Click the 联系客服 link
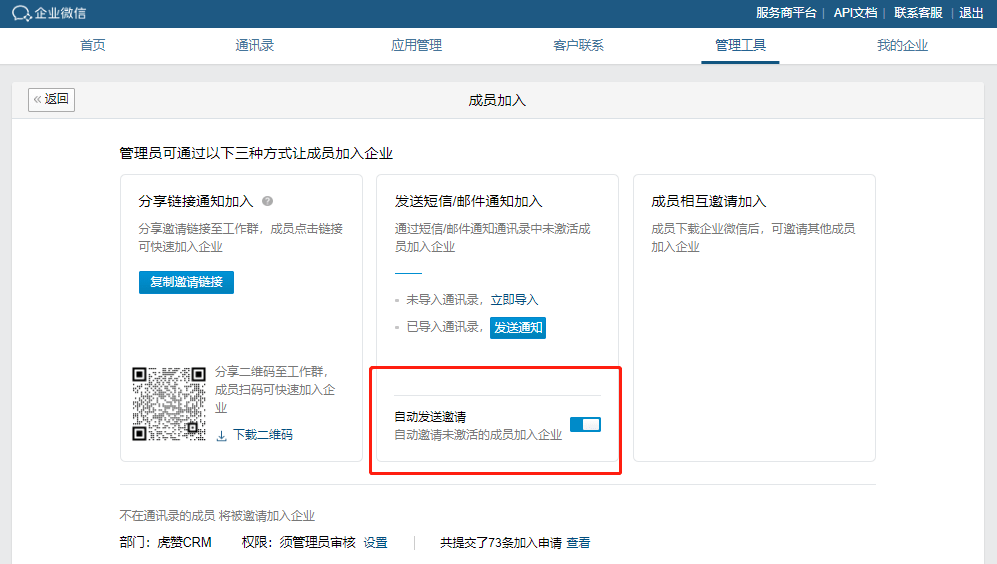The image size is (997, 564). pos(918,13)
